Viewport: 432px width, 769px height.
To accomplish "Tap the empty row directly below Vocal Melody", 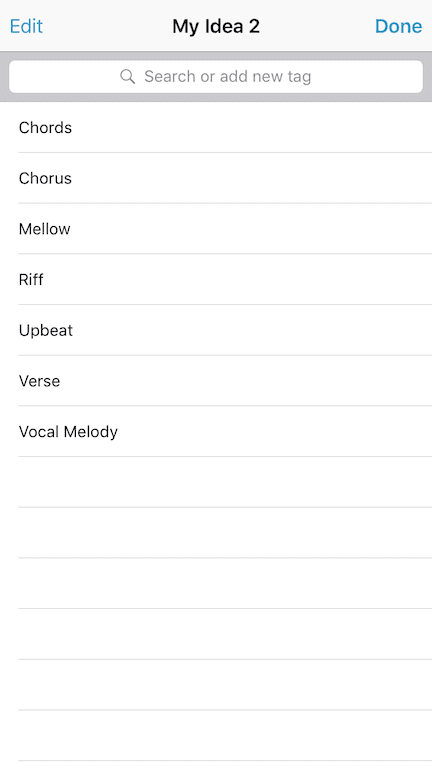I will (x=216, y=482).
